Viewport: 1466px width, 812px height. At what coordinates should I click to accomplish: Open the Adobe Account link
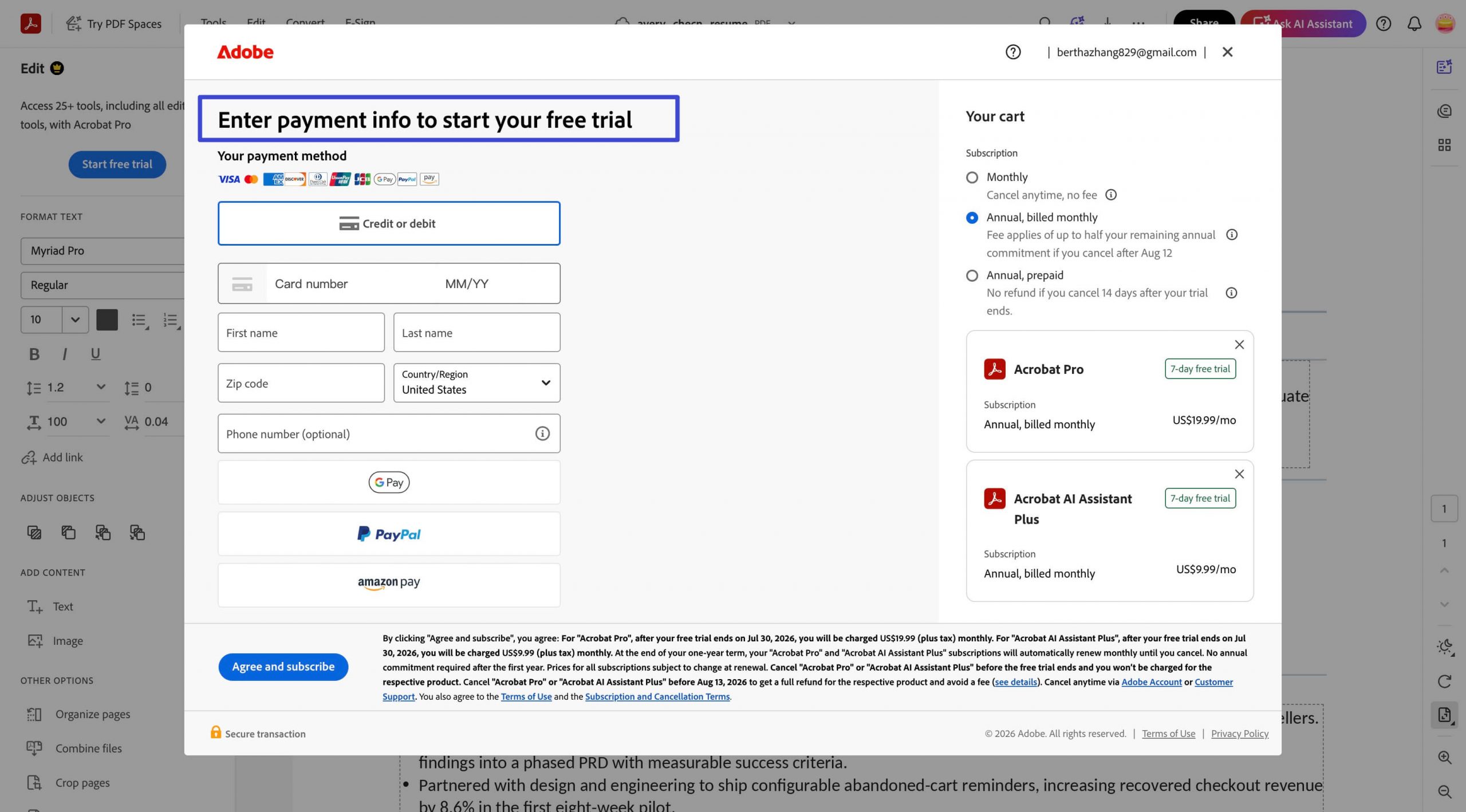pos(1151,682)
